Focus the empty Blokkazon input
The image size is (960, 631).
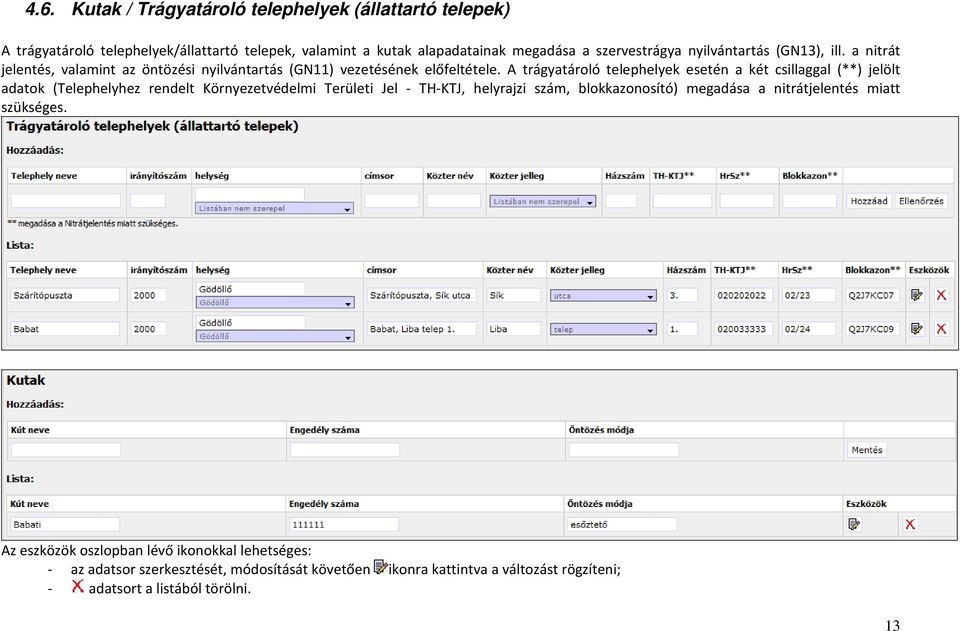[809, 201]
